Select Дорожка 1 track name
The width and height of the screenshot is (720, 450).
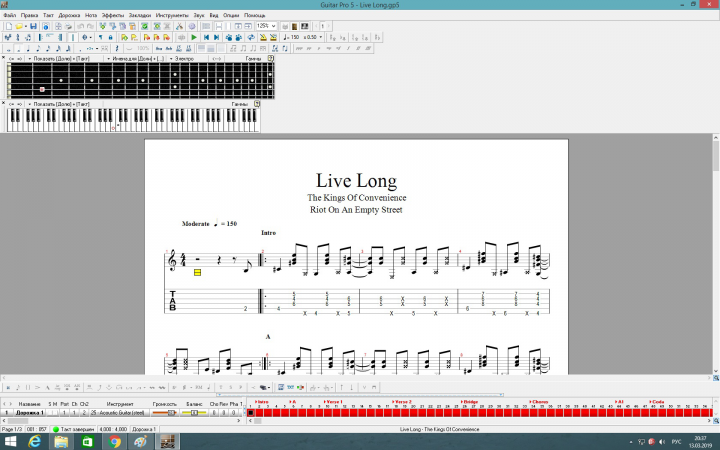(29, 413)
